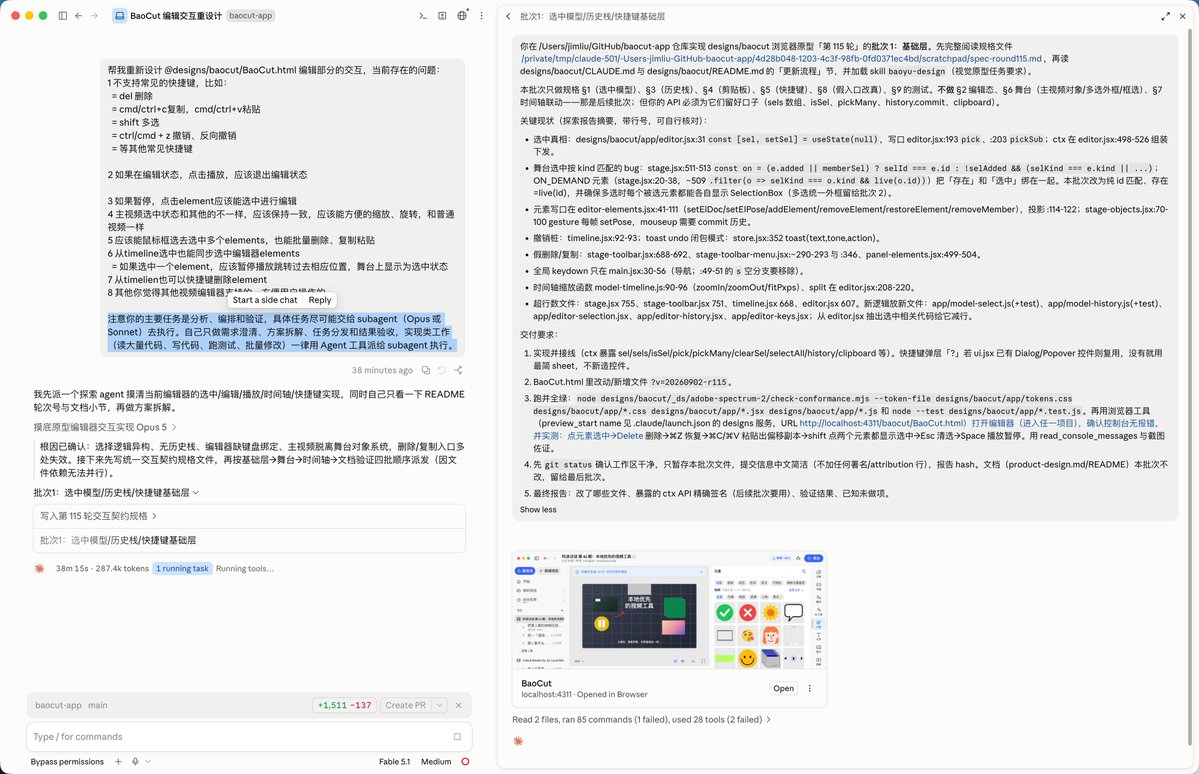The image size is (1199, 774).
Task: Open the preview panel icon in header
Action: point(442,15)
